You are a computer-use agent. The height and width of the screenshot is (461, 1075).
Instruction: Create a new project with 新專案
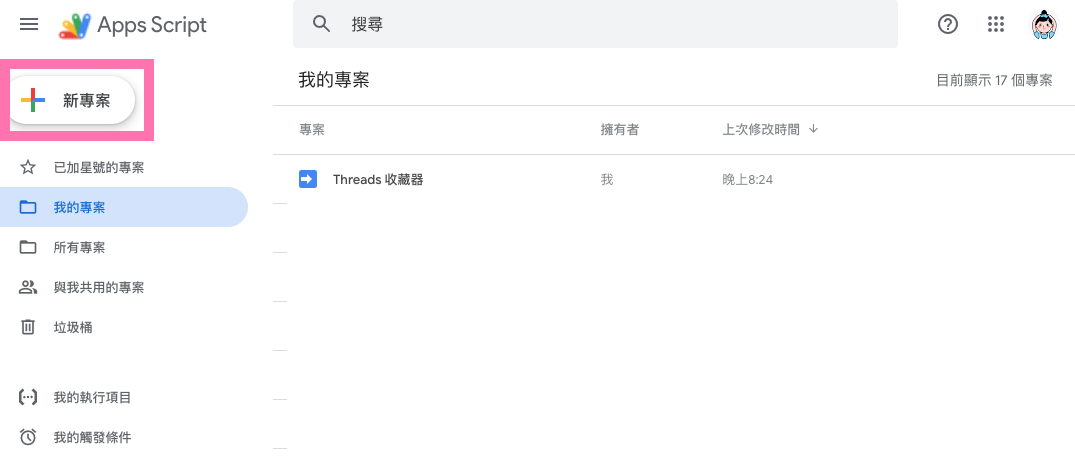coord(72,100)
